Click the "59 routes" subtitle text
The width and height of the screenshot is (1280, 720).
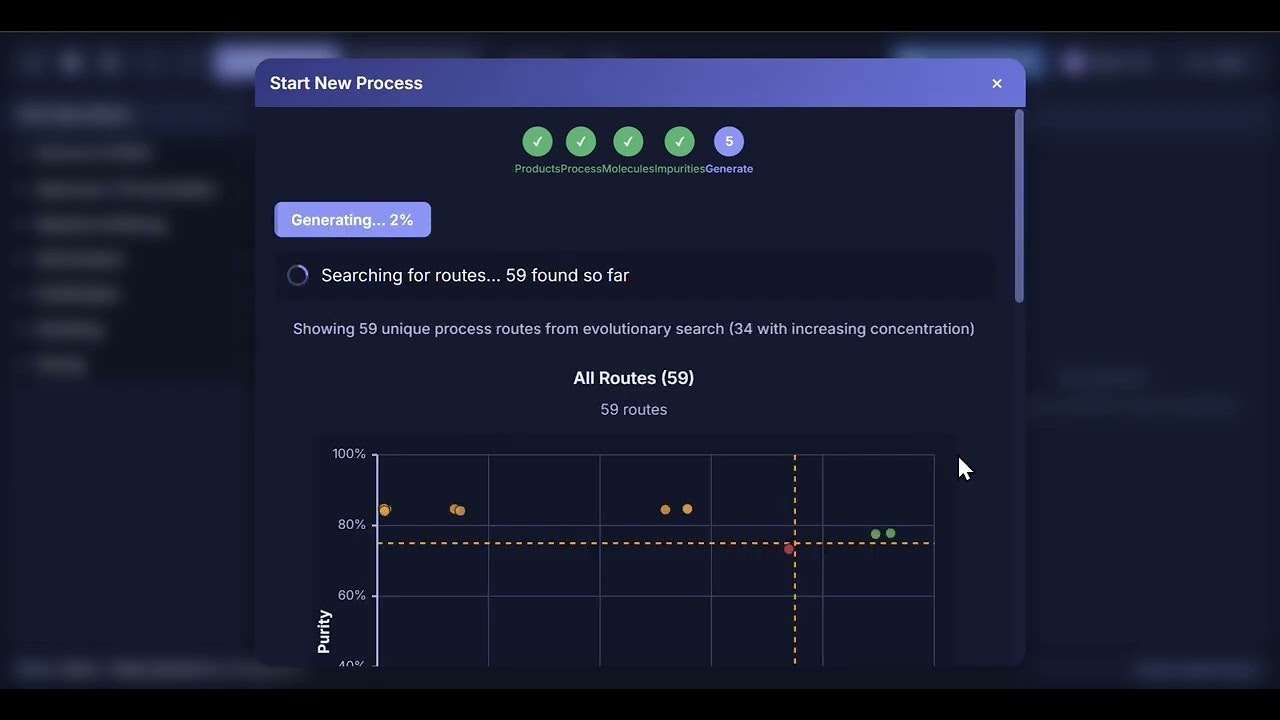[634, 409]
